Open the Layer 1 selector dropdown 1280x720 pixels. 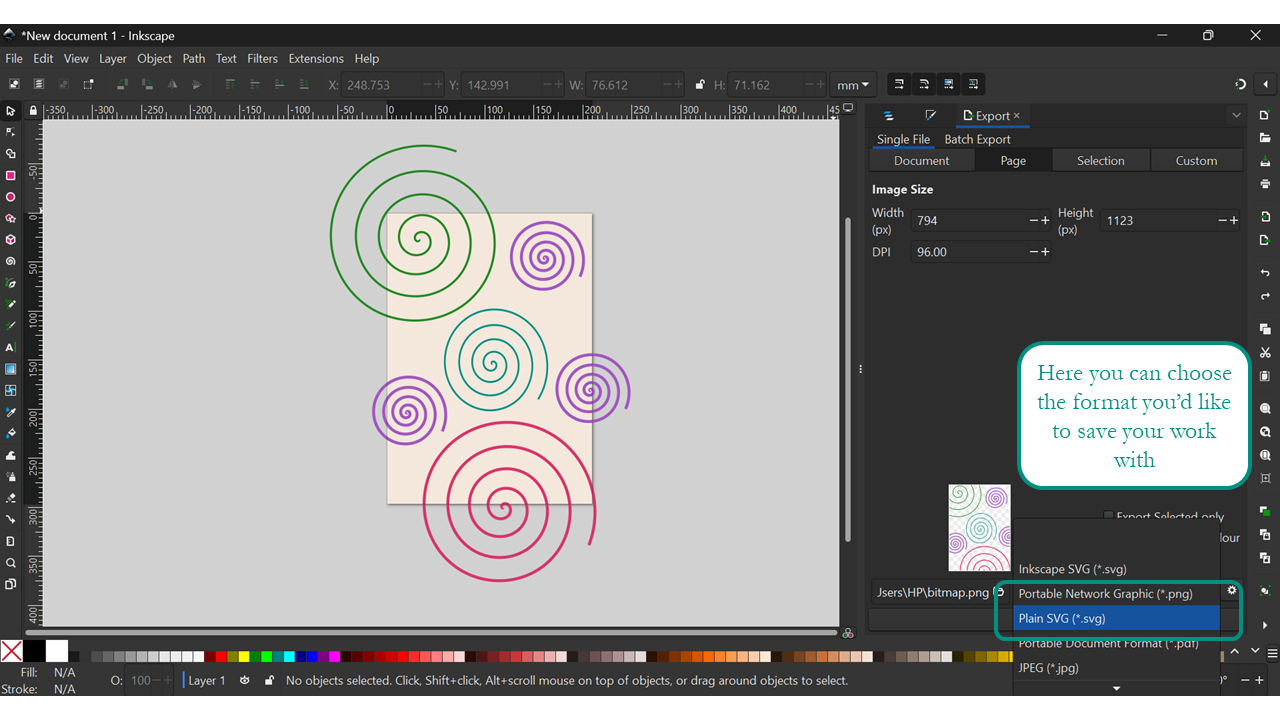(207, 680)
